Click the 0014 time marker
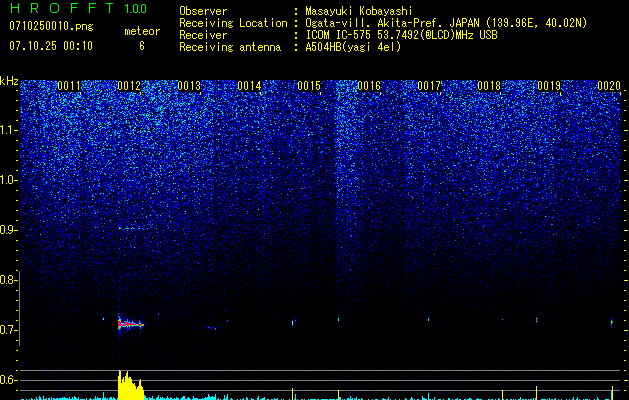 click(249, 86)
